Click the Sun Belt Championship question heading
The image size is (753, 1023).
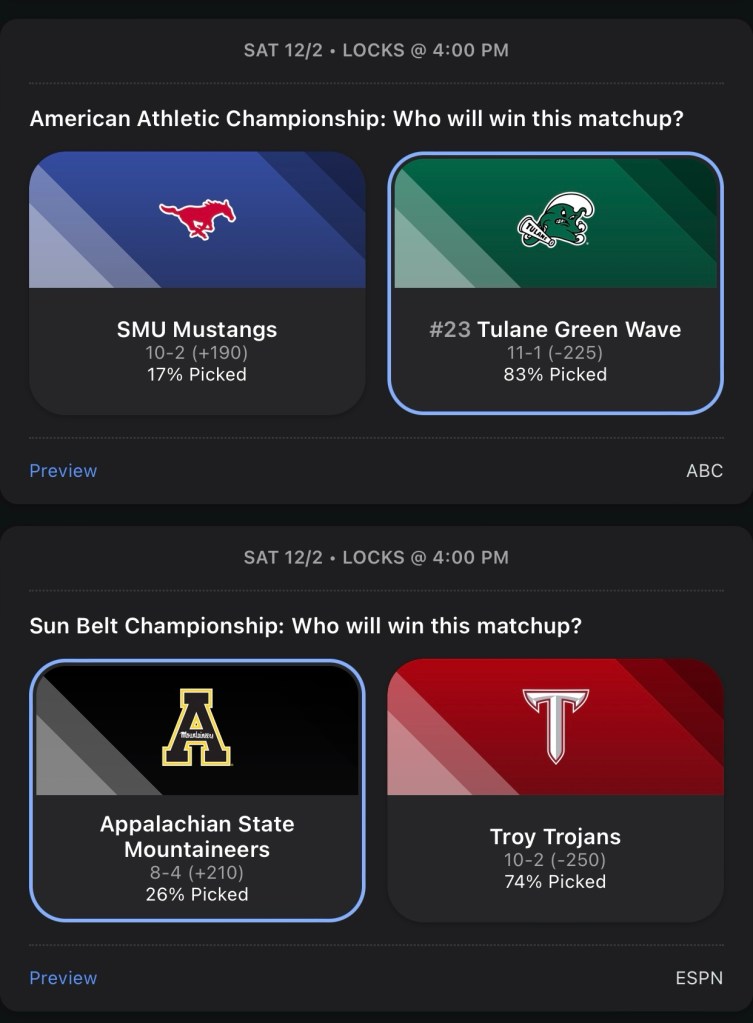306,626
